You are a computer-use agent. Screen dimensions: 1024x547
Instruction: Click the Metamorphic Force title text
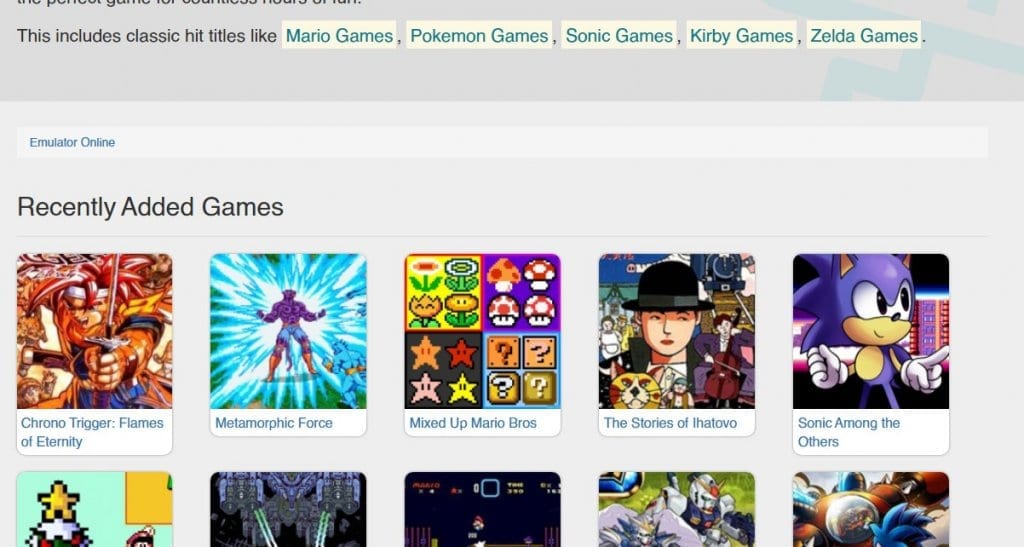click(x=274, y=423)
